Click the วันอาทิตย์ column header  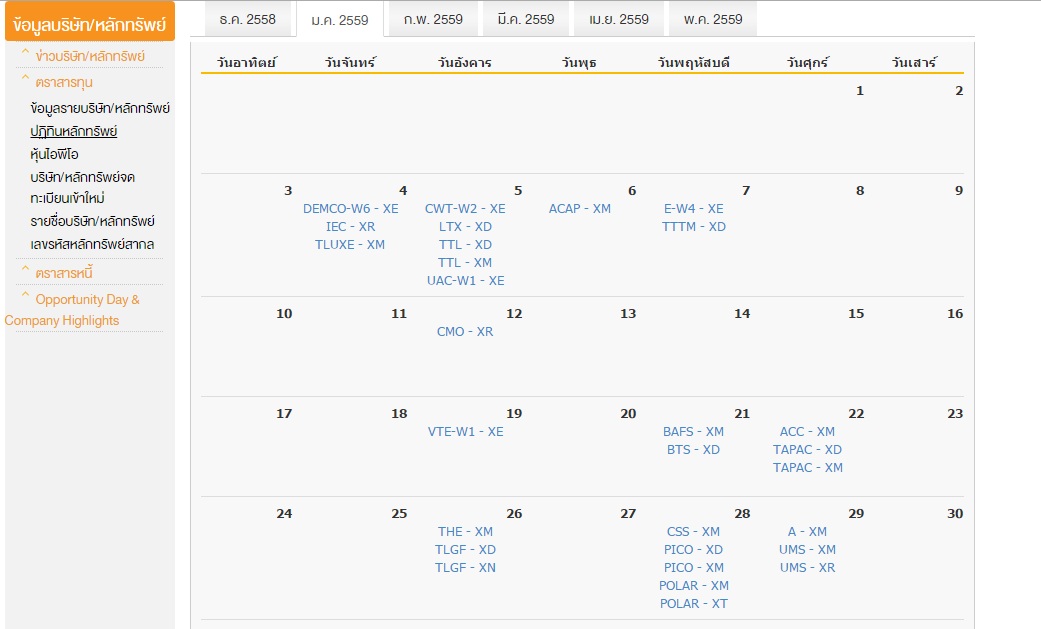246,62
